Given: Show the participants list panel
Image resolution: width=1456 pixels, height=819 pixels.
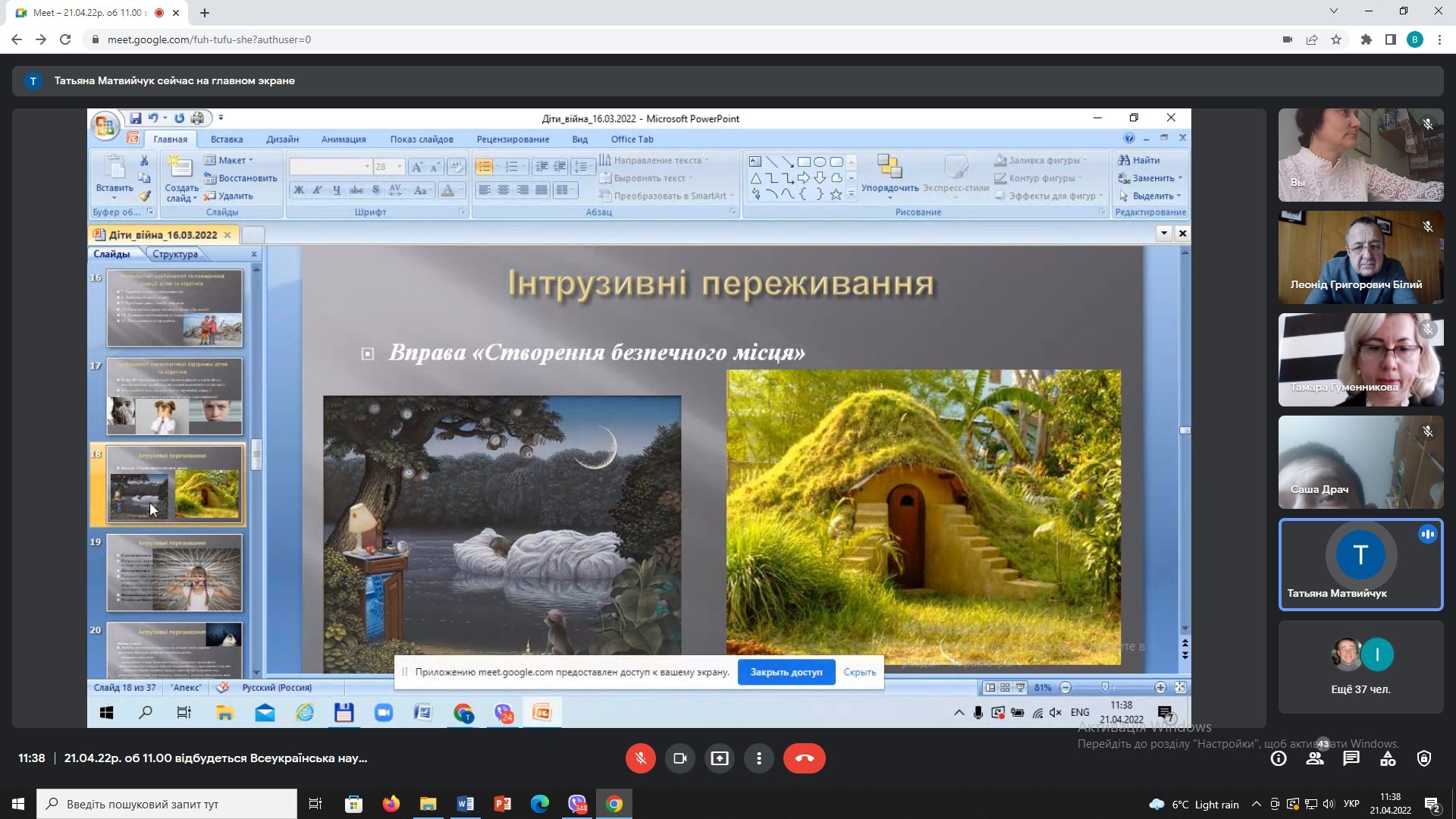Looking at the screenshot, I should click(x=1315, y=758).
